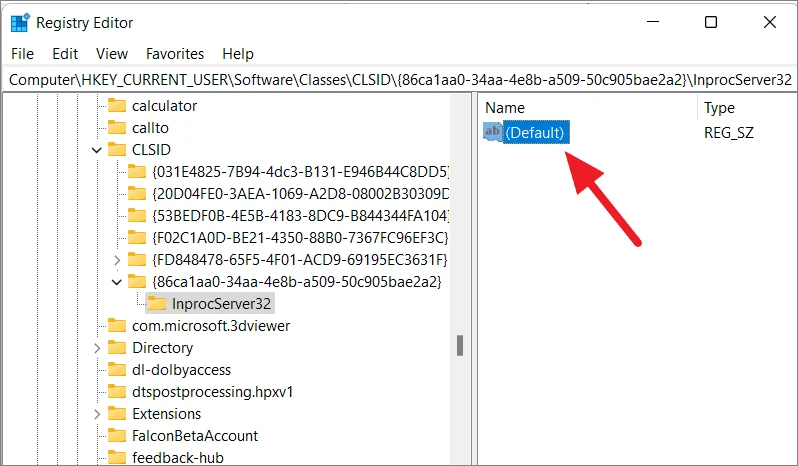798x466 pixels.
Task: Collapse the {86ca1aa0-34aa-4e8b key
Action: [117, 282]
